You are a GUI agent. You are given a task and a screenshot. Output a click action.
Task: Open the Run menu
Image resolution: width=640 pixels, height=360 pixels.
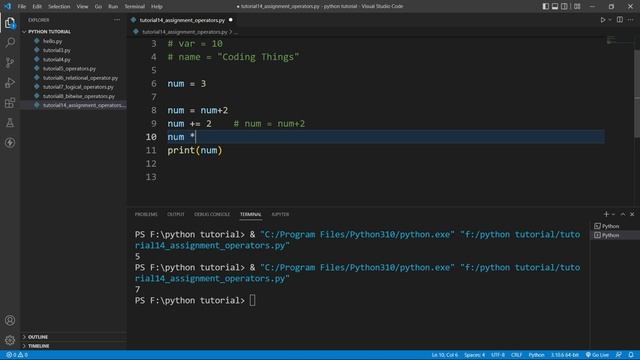(113, 6)
